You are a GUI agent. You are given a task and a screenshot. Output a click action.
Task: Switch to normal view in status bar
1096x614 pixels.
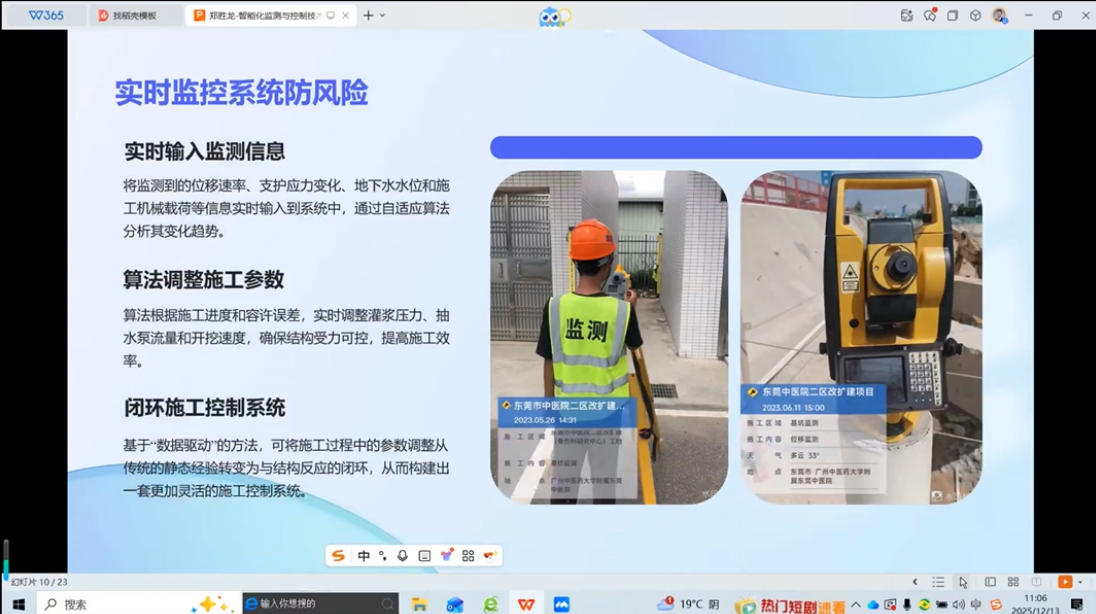(990, 582)
